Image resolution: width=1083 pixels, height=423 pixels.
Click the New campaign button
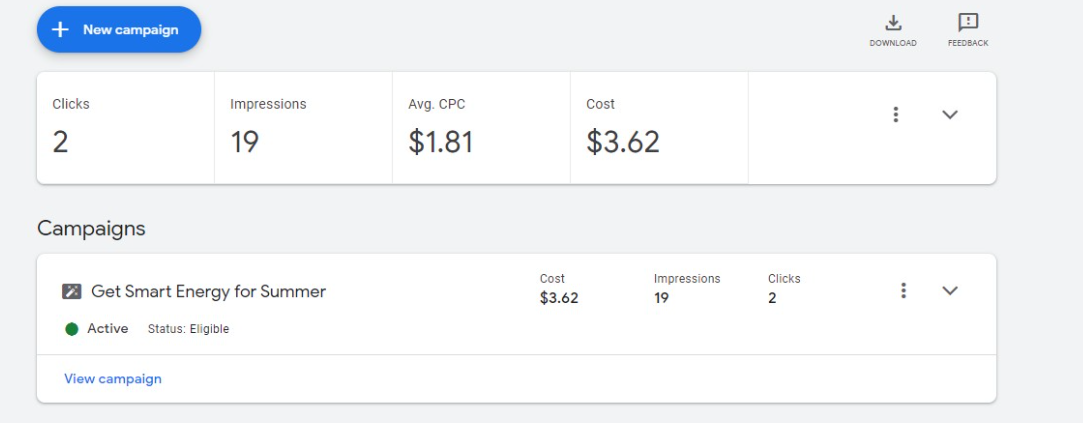coord(119,30)
